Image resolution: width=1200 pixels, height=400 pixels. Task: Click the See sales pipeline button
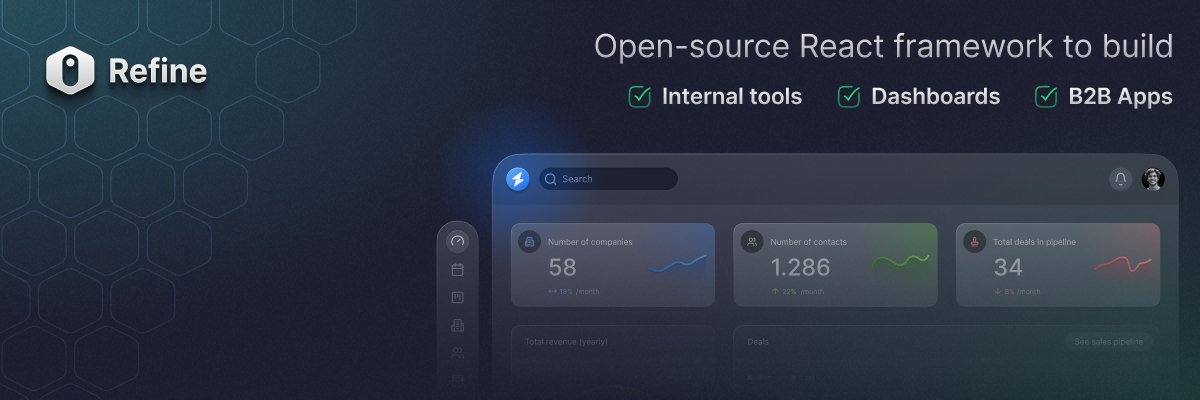coord(1108,342)
